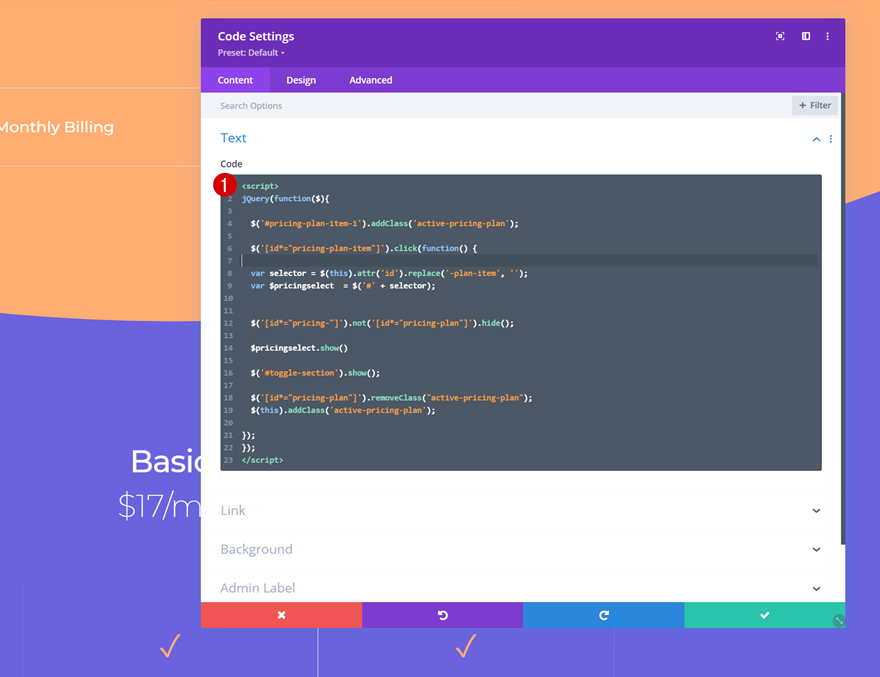Viewport: 880px width, 677px height.
Task: Click the '#toggle-section' show code line
Action: 315,373
